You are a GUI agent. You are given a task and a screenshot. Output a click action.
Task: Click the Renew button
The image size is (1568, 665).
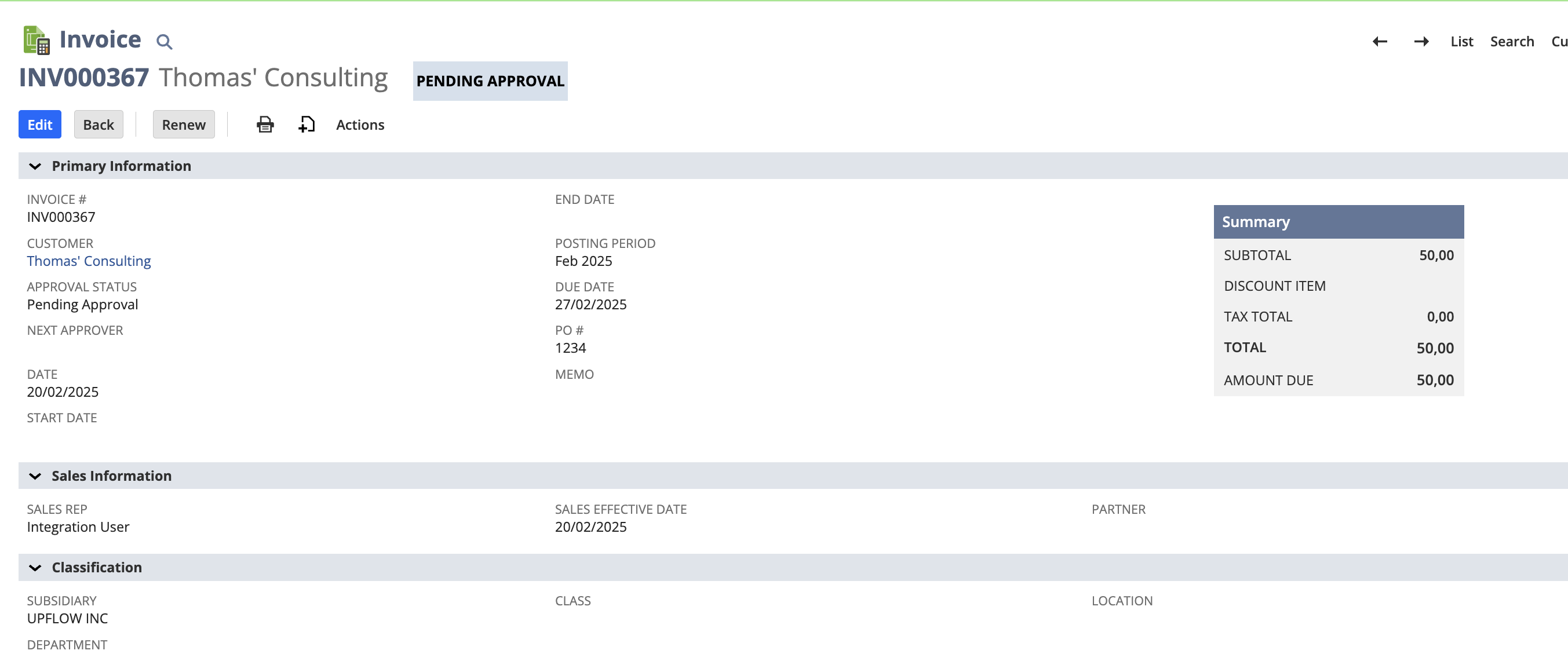pyautogui.click(x=184, y=124)
